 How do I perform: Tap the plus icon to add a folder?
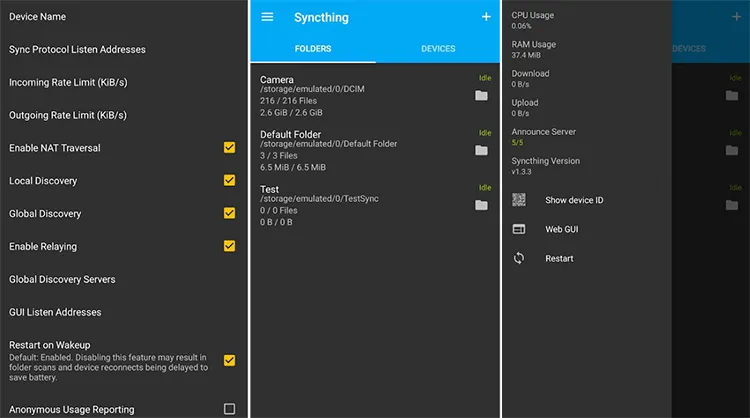(486, 17)
